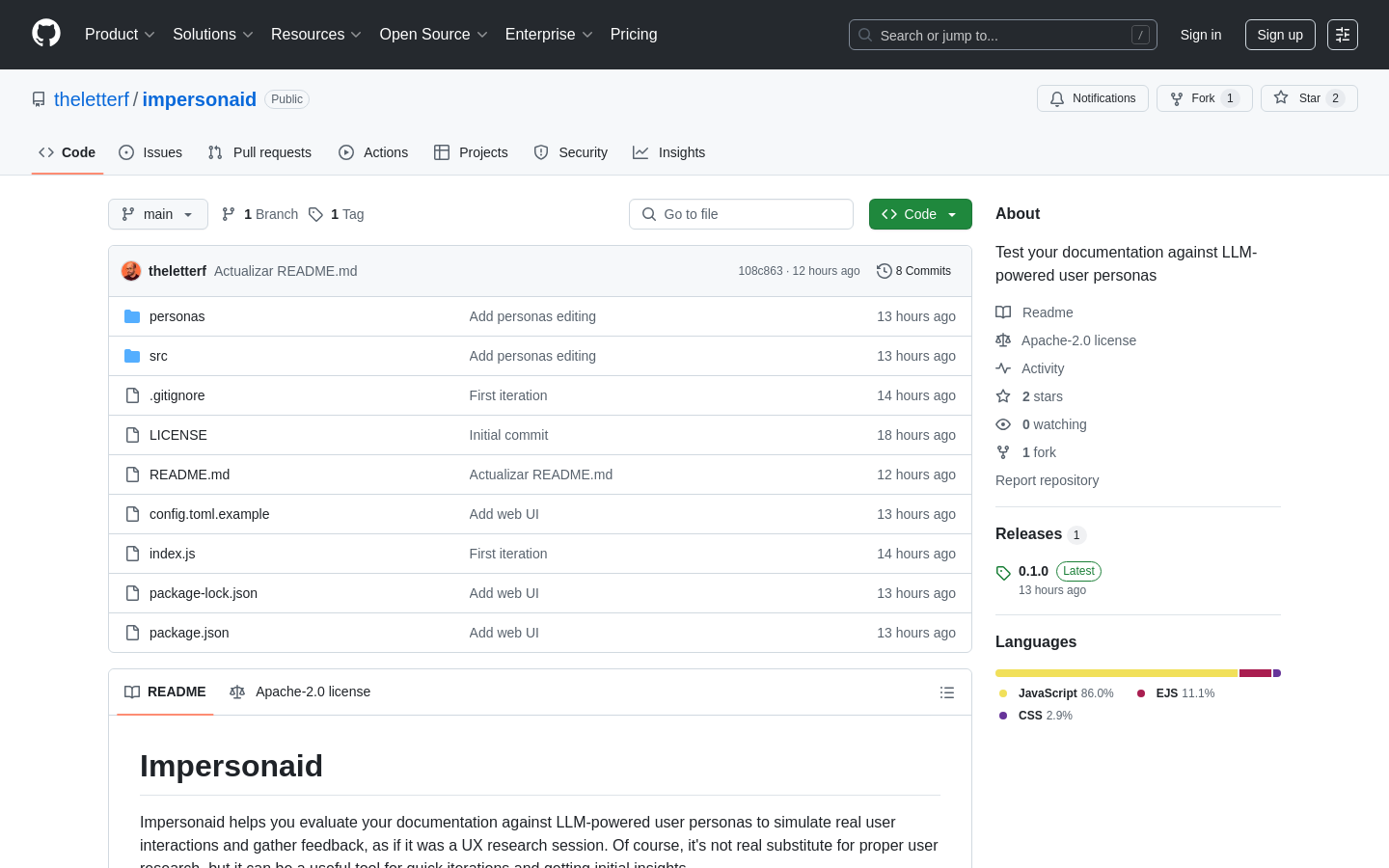This screenshot has height=868, width=1389.
Task: Click the eye icon for watching
Action: [1003, 424]
